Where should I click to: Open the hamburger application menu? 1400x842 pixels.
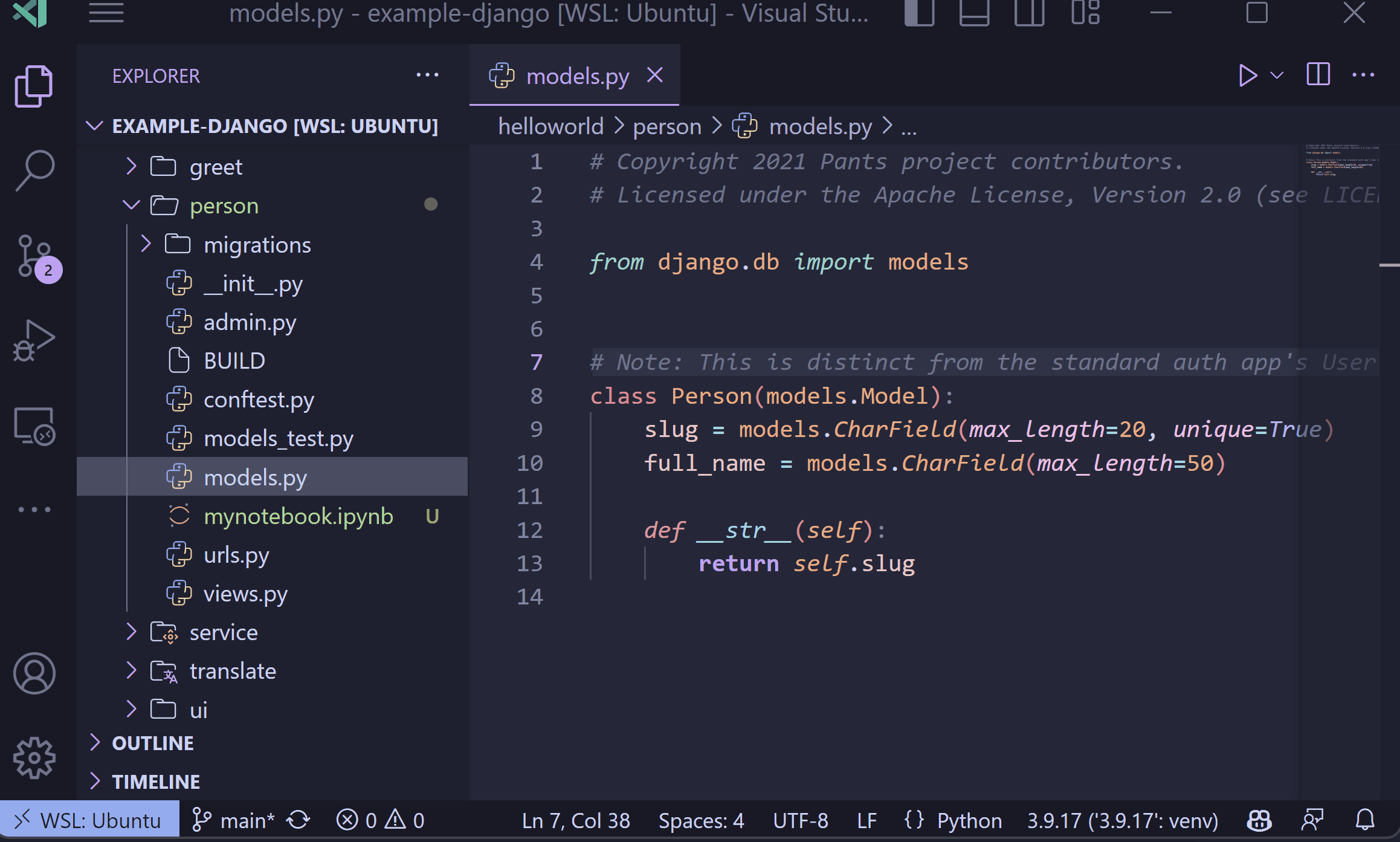pos(106,13)
